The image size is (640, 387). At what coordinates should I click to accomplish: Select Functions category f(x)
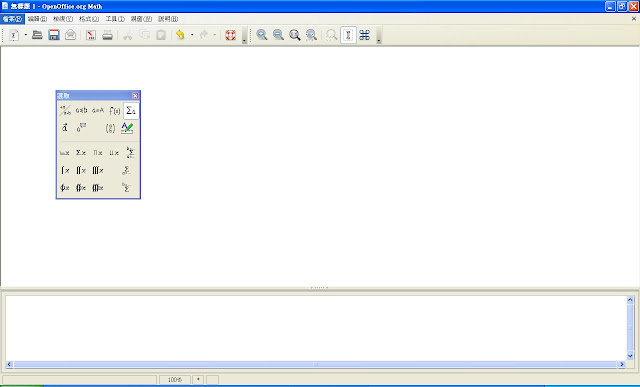click(115, 110)
